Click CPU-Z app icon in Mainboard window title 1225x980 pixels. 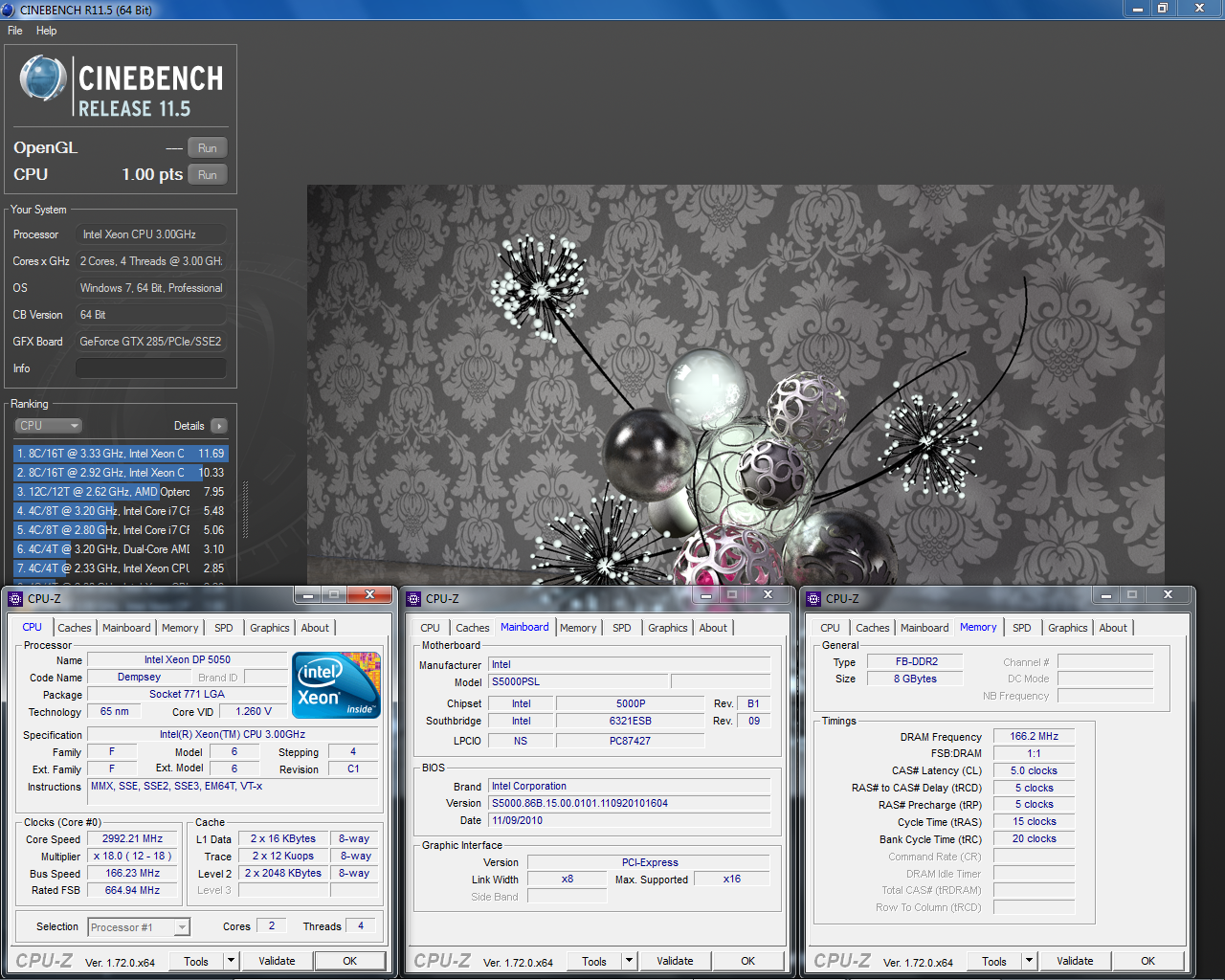click(413, 599)
